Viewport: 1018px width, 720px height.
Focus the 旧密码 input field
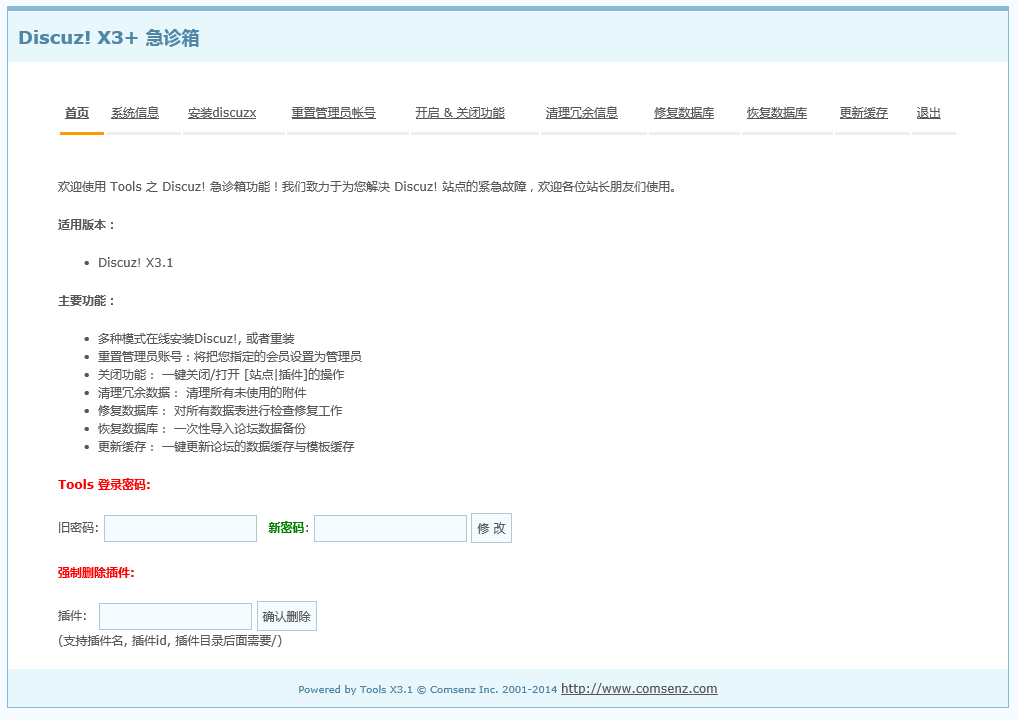pyautogui.click(x=180, y=528)
